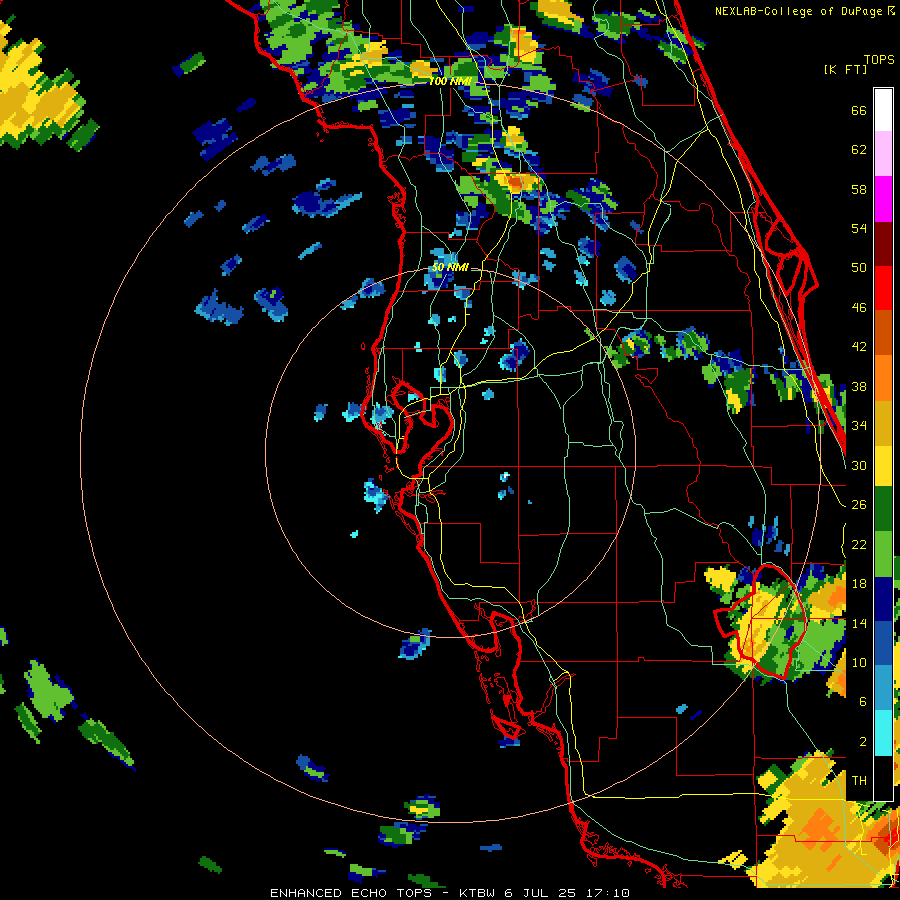The height and width of the screenshot is (900, 900).
Task: Click the 62 legend value
Action: coord(859,150)
